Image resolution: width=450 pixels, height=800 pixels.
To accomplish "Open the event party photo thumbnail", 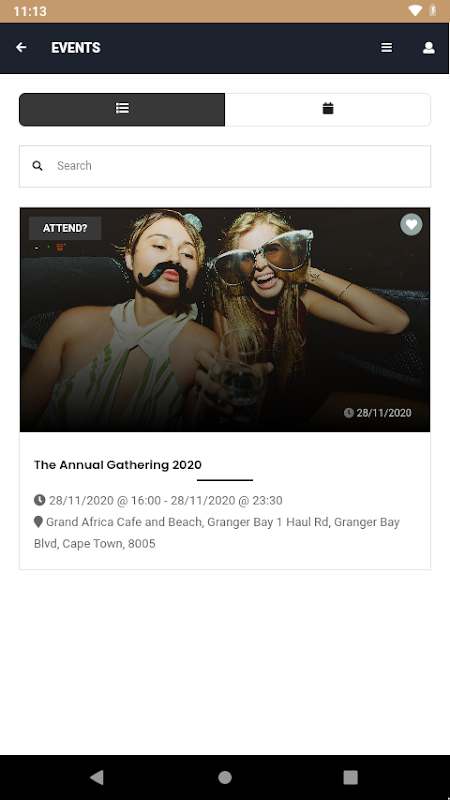I will click(x=225, y=319).
